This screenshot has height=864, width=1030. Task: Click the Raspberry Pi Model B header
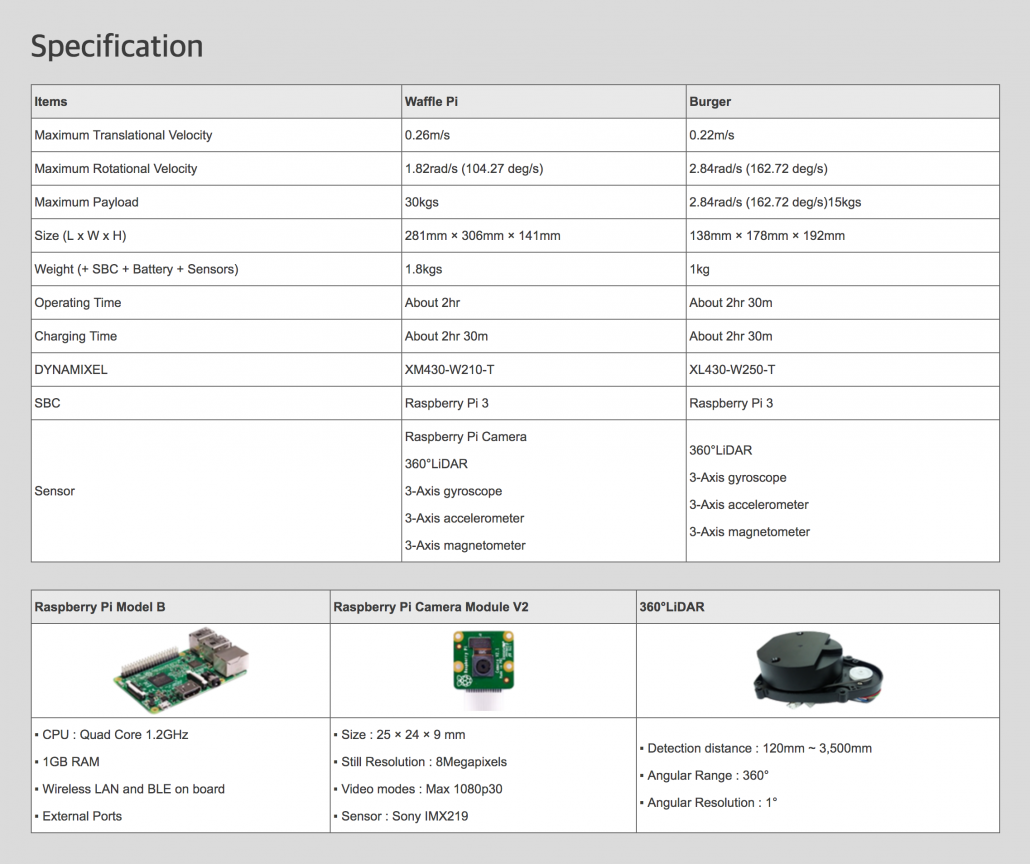(100, 607)
